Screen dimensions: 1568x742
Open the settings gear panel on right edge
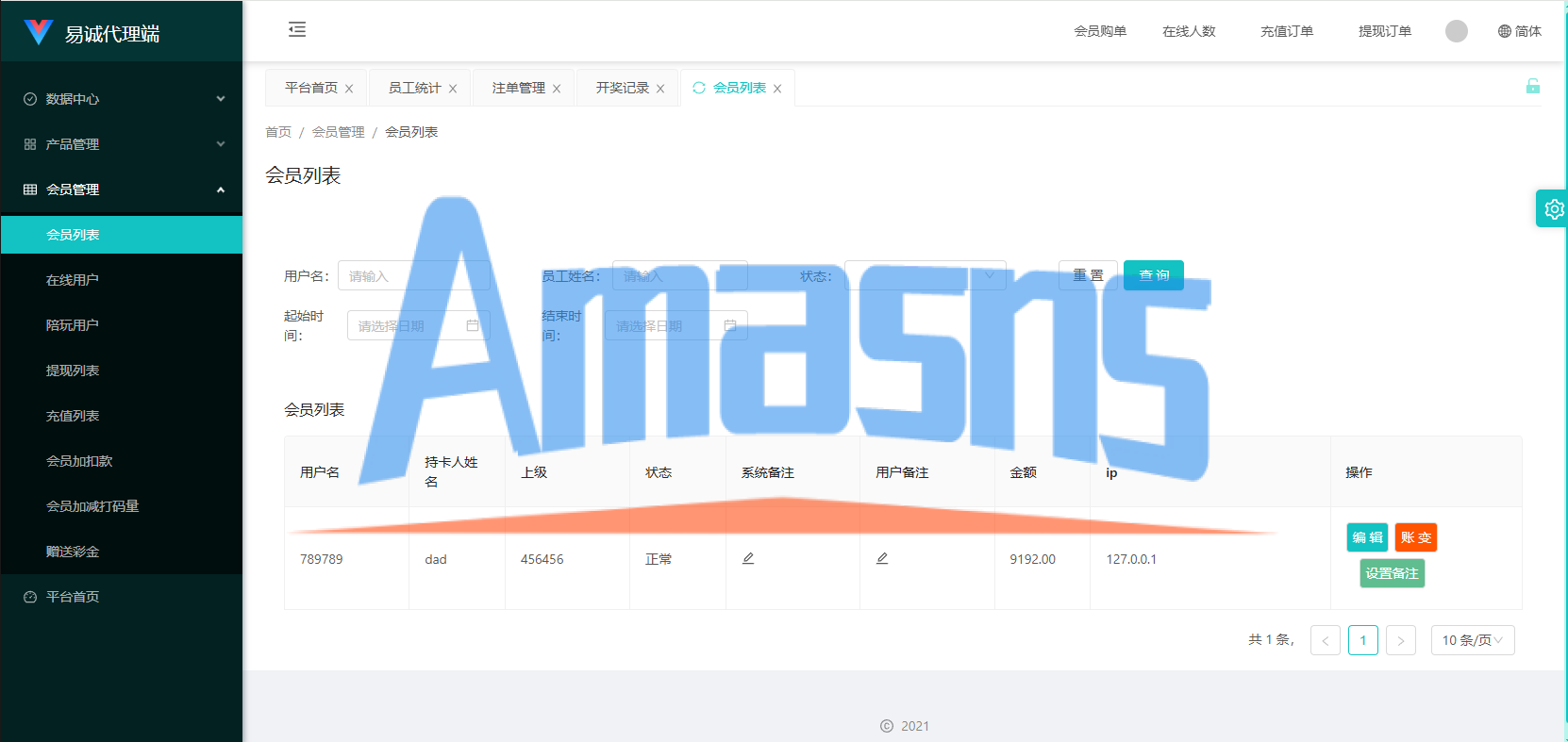1553,208
